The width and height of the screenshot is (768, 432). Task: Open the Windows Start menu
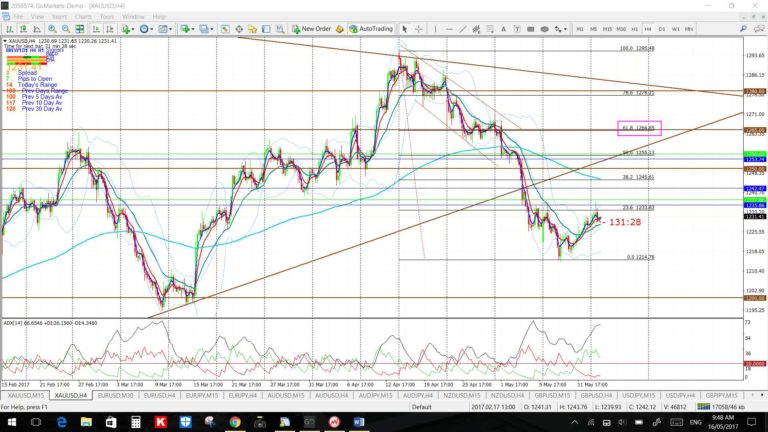(11, 422)
